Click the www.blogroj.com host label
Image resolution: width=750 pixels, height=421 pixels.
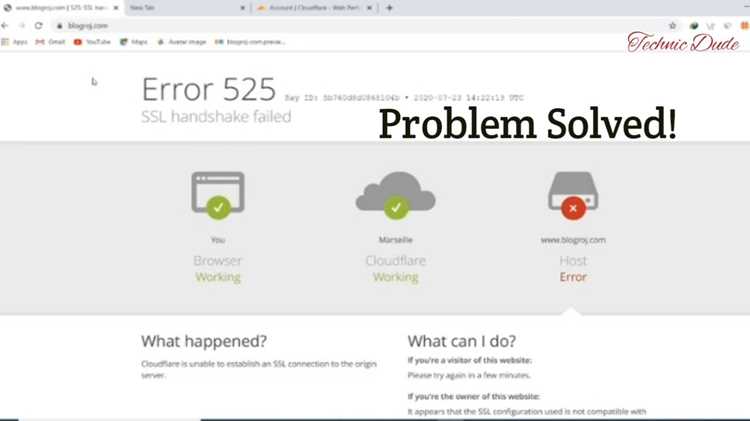pos(573,240)
